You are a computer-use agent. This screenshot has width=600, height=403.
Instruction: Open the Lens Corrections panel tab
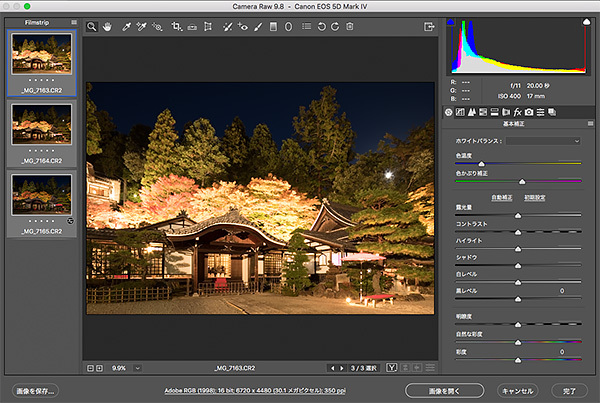(x=506, y=112)
